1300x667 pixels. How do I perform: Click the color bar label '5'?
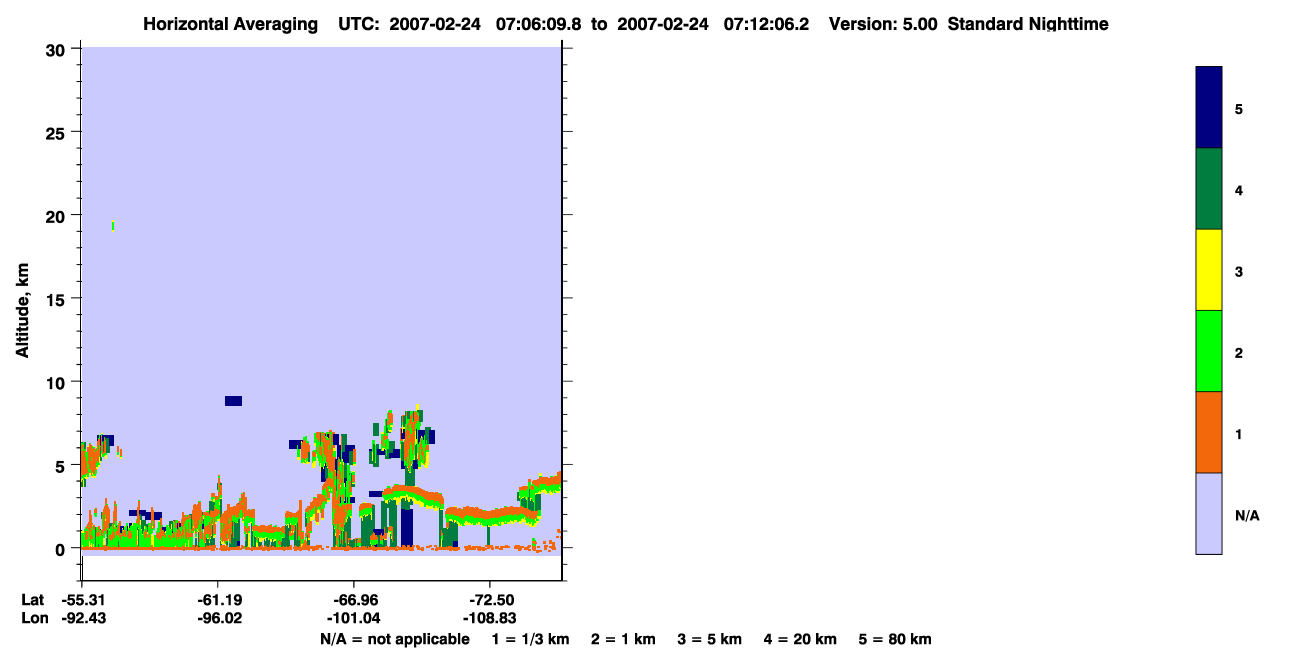[x=1239, y=109]
